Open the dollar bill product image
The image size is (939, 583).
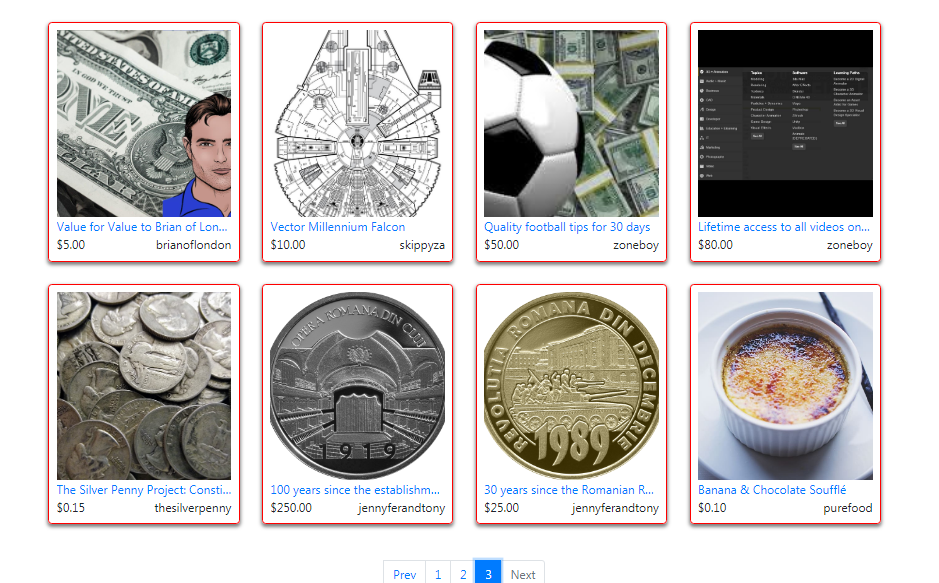(144, 123)
